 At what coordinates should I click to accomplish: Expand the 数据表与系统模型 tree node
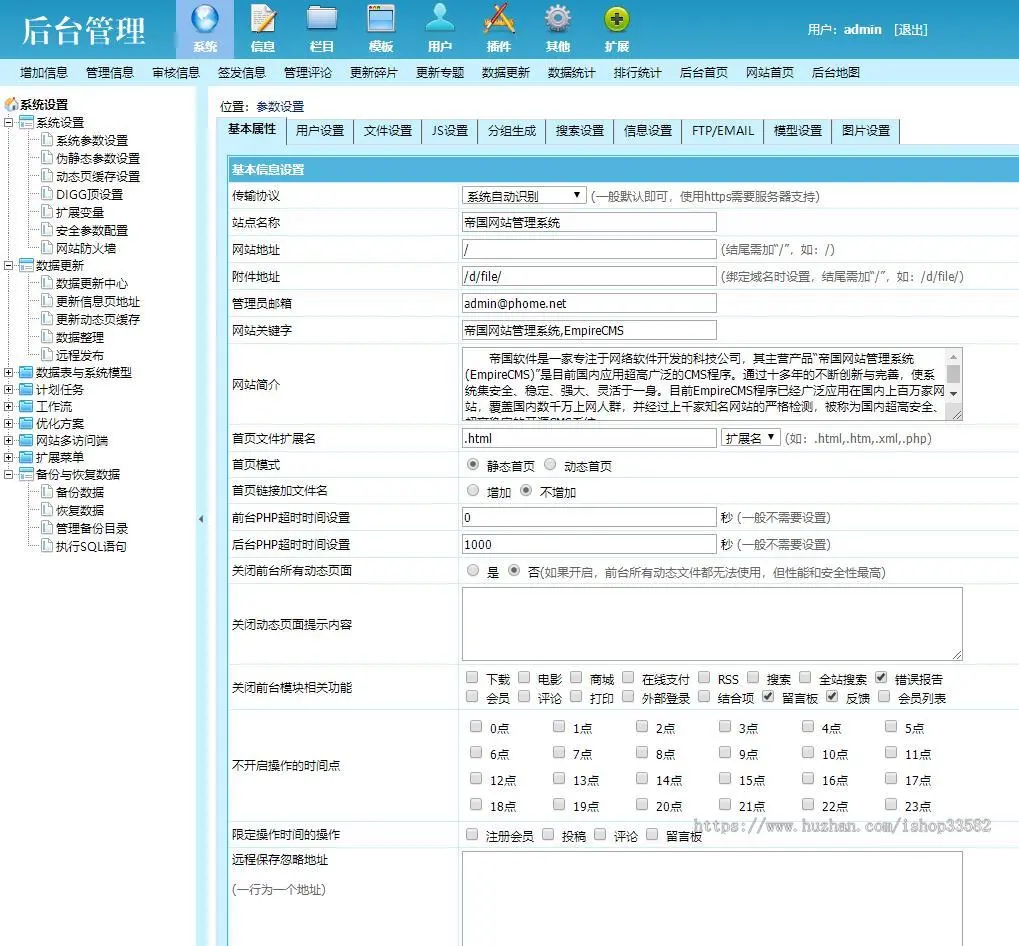[8, 372]
